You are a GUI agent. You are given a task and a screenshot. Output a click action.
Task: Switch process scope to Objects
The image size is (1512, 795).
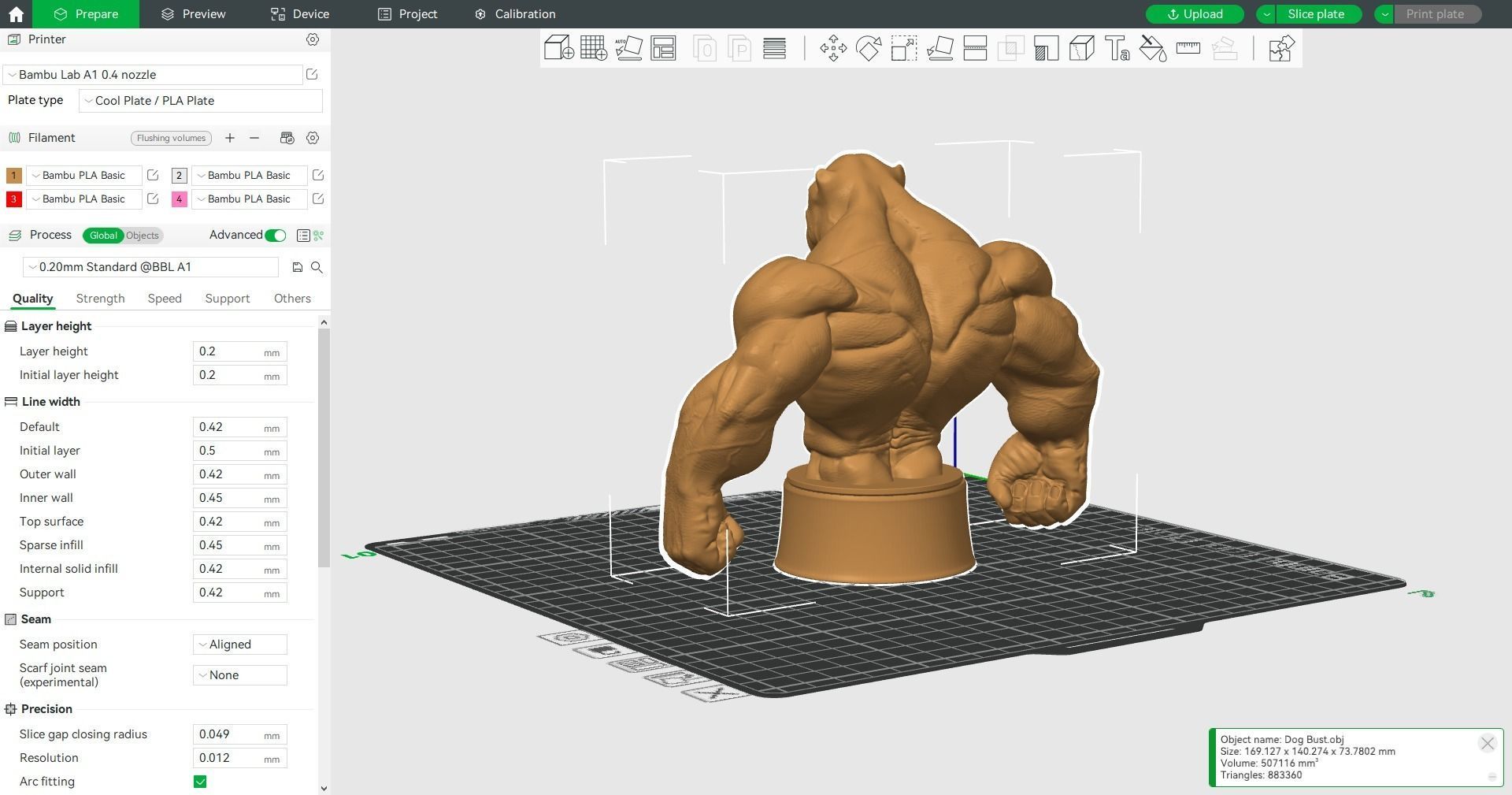point(142,236)
